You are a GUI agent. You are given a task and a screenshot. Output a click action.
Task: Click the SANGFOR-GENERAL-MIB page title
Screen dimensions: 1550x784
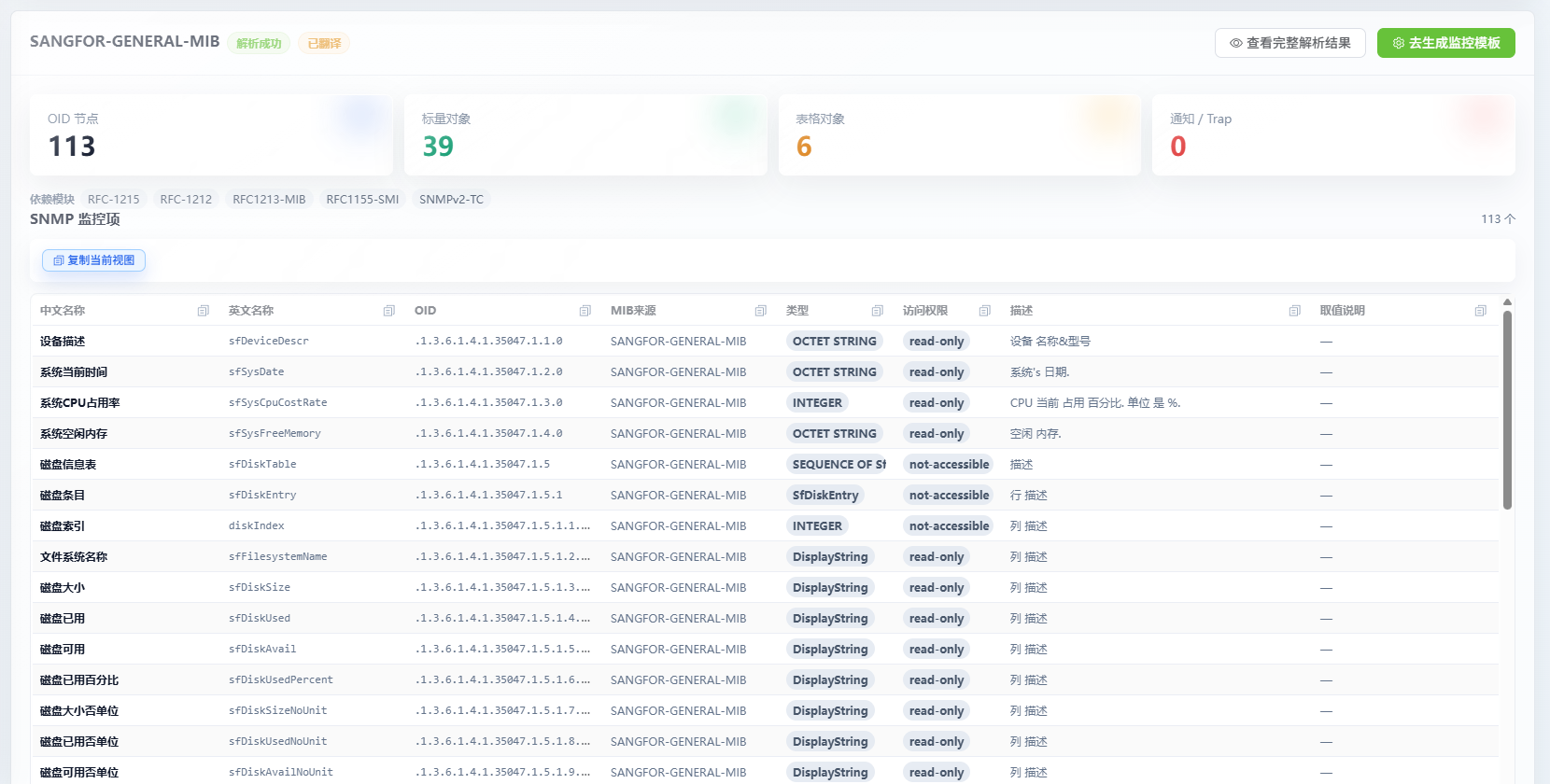point(124,42)
